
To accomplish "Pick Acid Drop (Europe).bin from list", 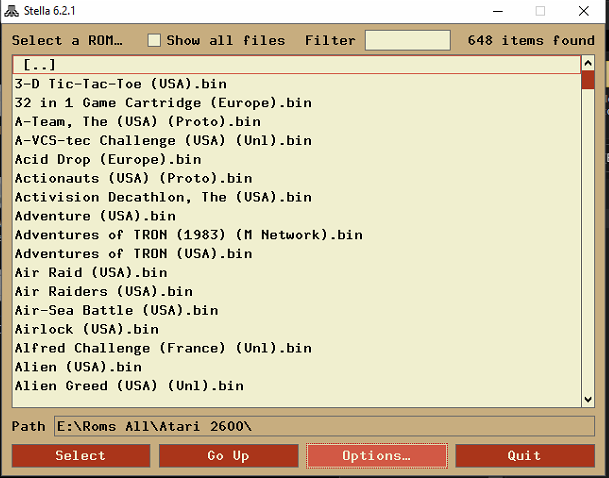I will 108,159.
